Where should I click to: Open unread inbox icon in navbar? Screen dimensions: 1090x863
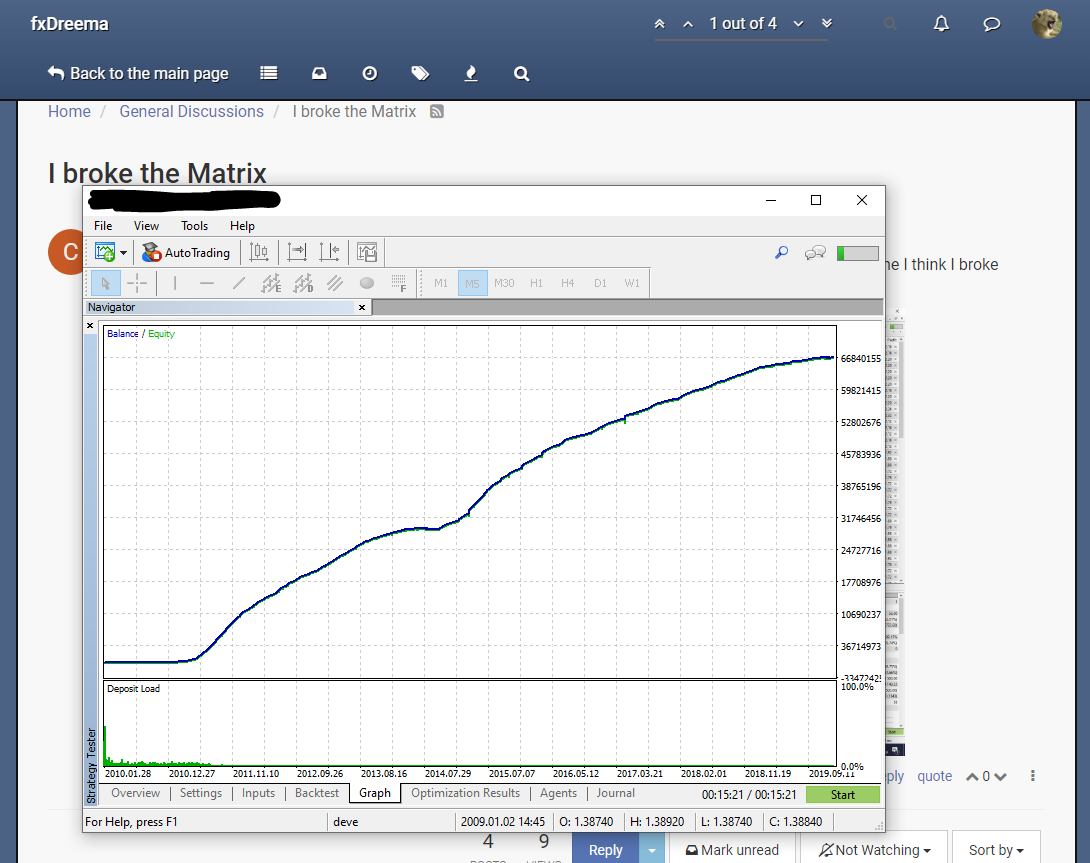pyautogui.click(x=319, y=73)
